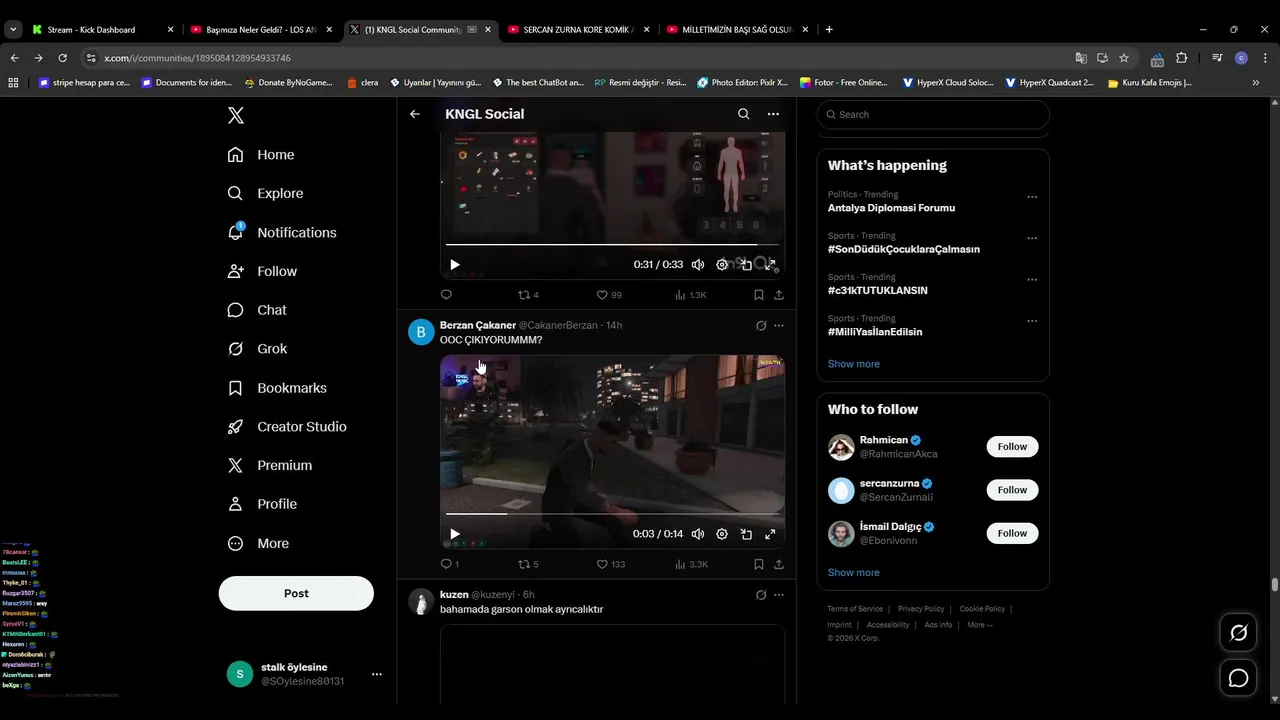Open settings gear on 0:31 video
The width and height of the screenshot is (1280, 720).
tap(722, 265)
